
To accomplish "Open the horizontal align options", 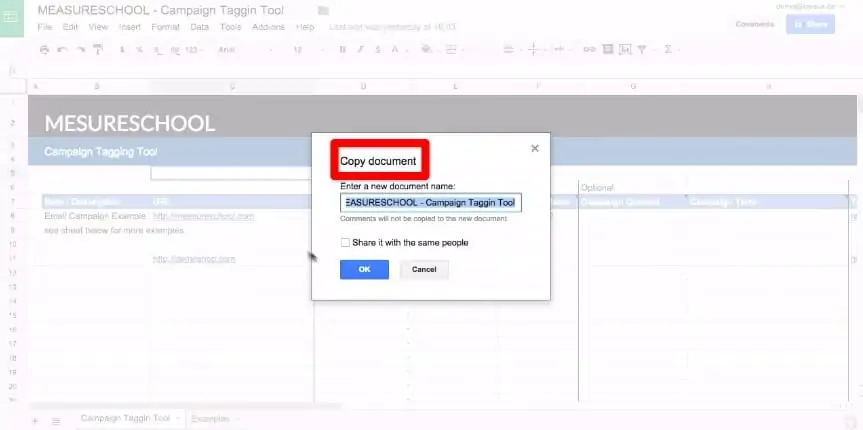I will 510,50.
